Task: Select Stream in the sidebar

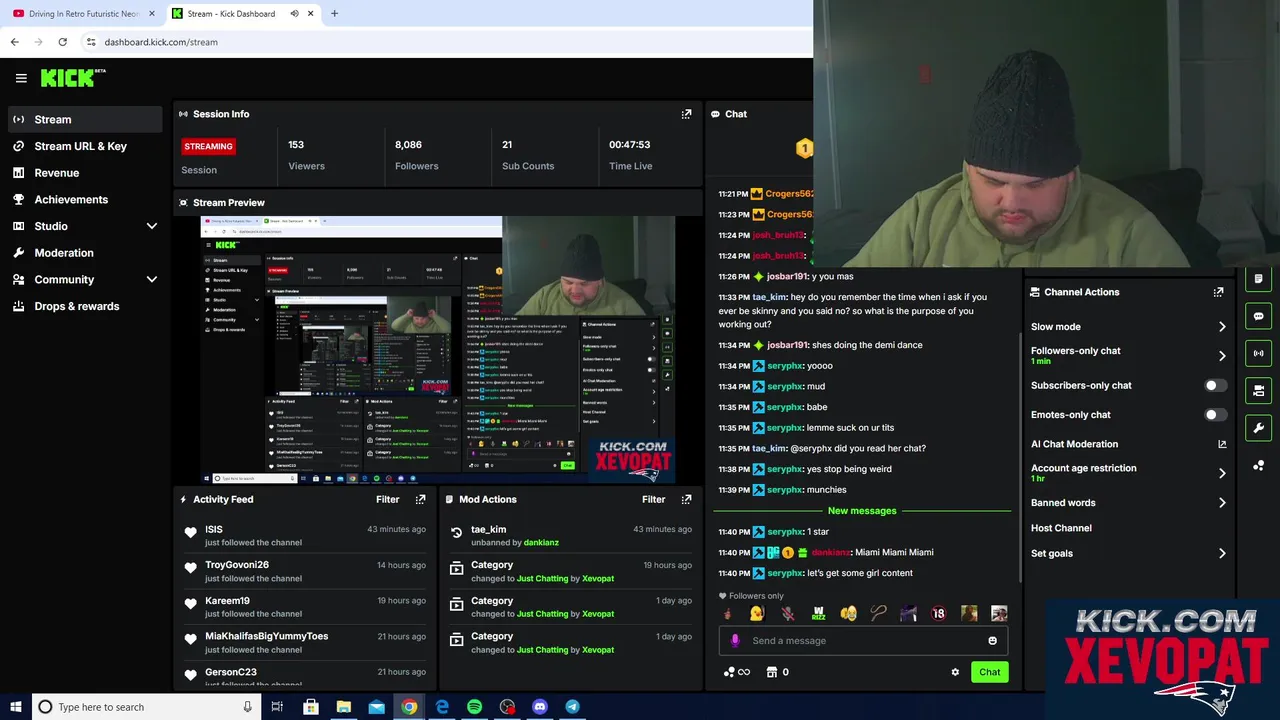Action: 85,119
